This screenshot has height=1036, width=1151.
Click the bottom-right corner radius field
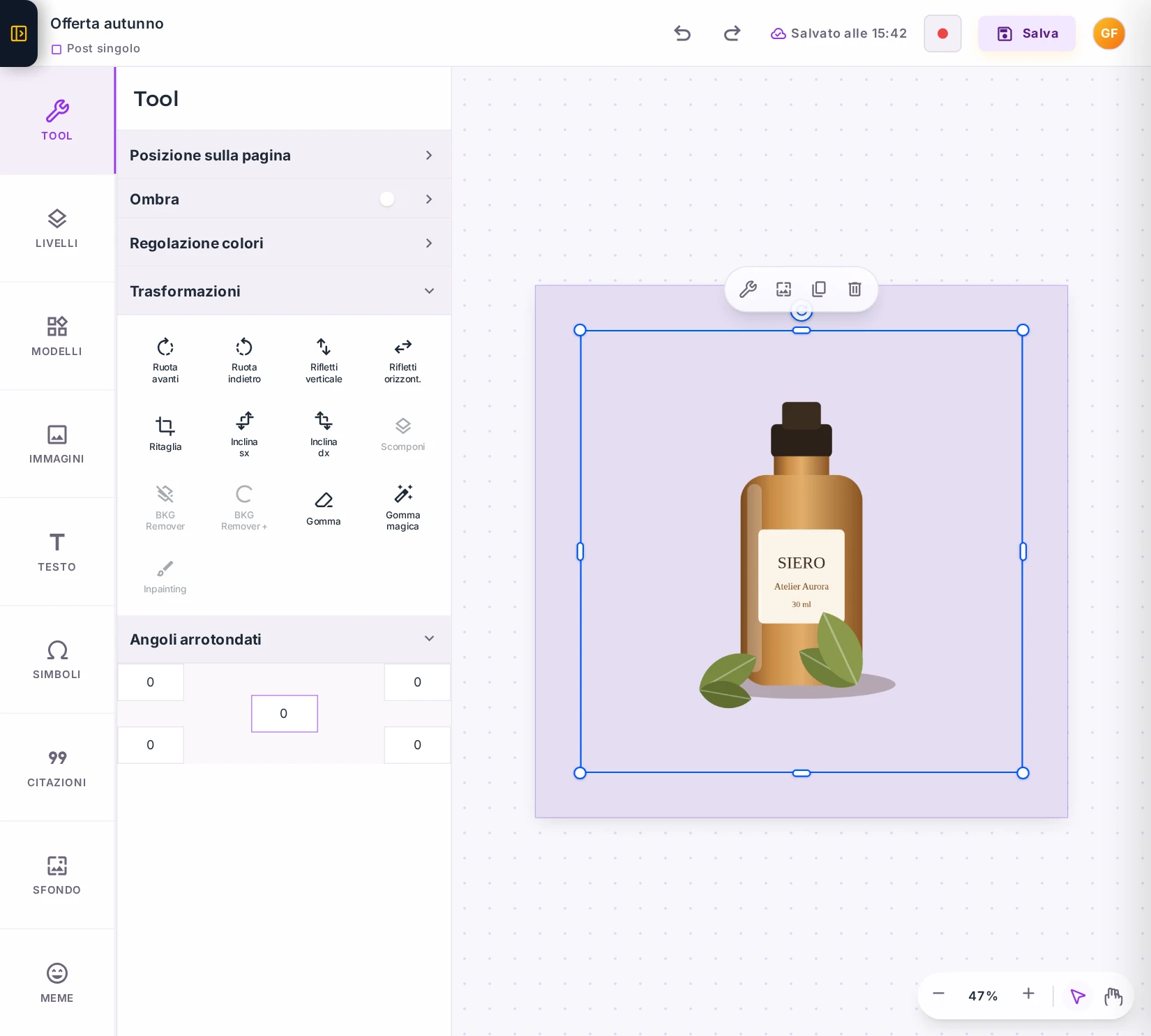417,745
